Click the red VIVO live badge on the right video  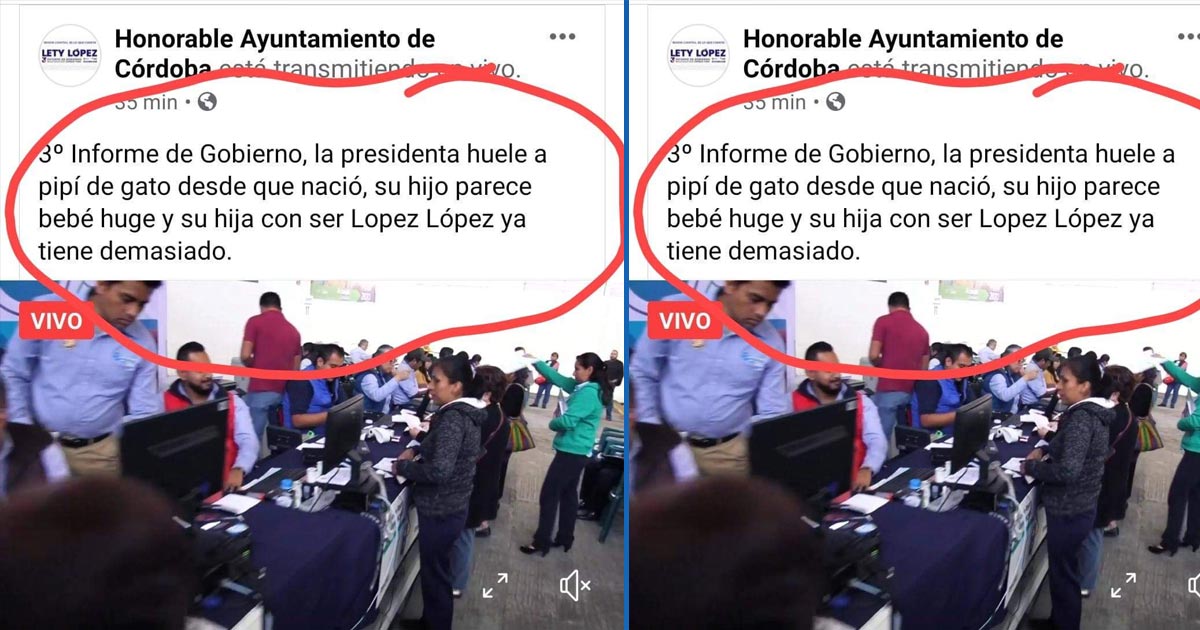(x=685, y=322)
